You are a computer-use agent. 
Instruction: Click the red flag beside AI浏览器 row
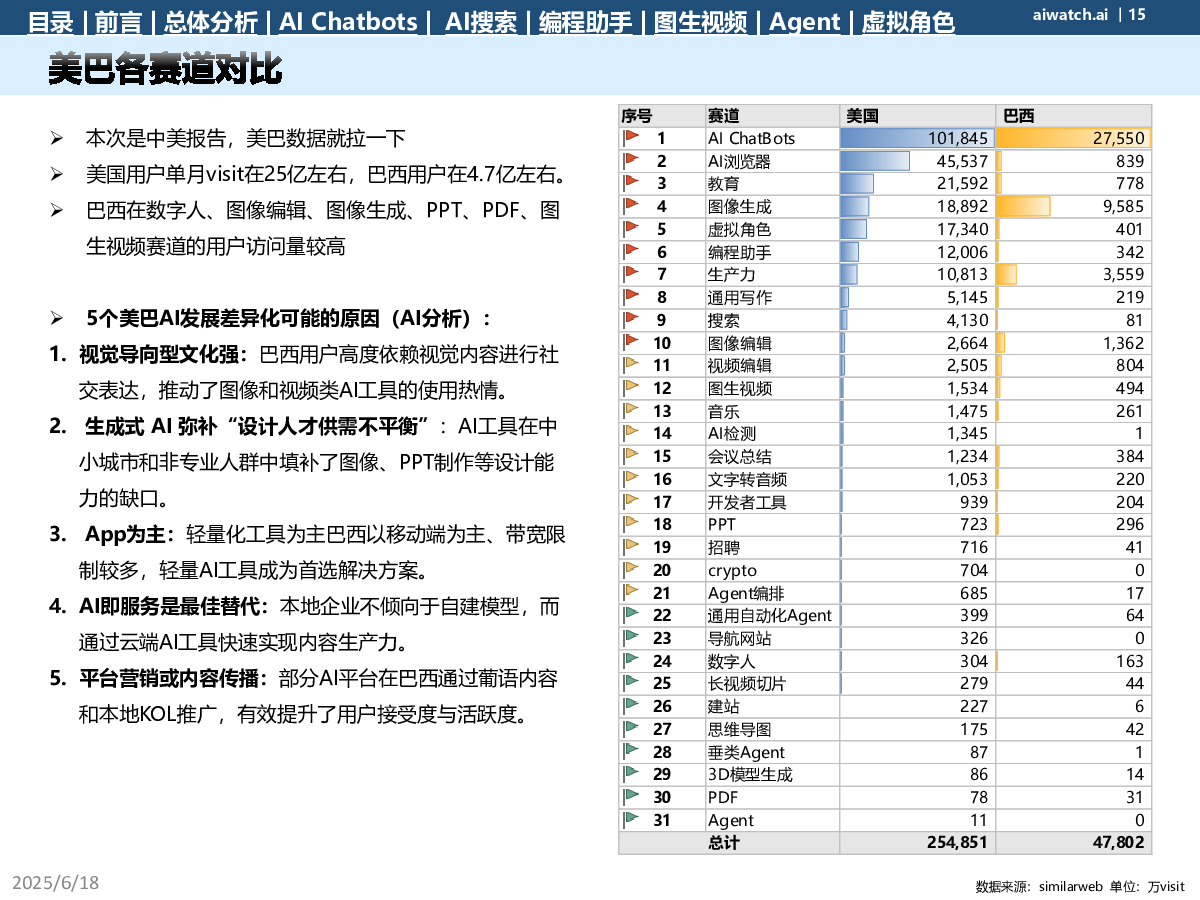coord(631,160)
